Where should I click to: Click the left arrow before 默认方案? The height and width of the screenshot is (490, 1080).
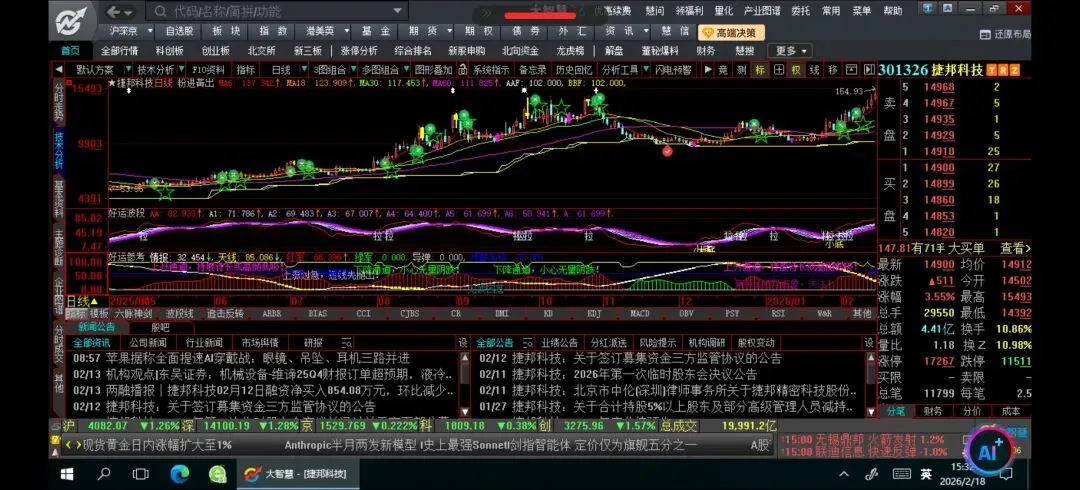pos(59,70)
